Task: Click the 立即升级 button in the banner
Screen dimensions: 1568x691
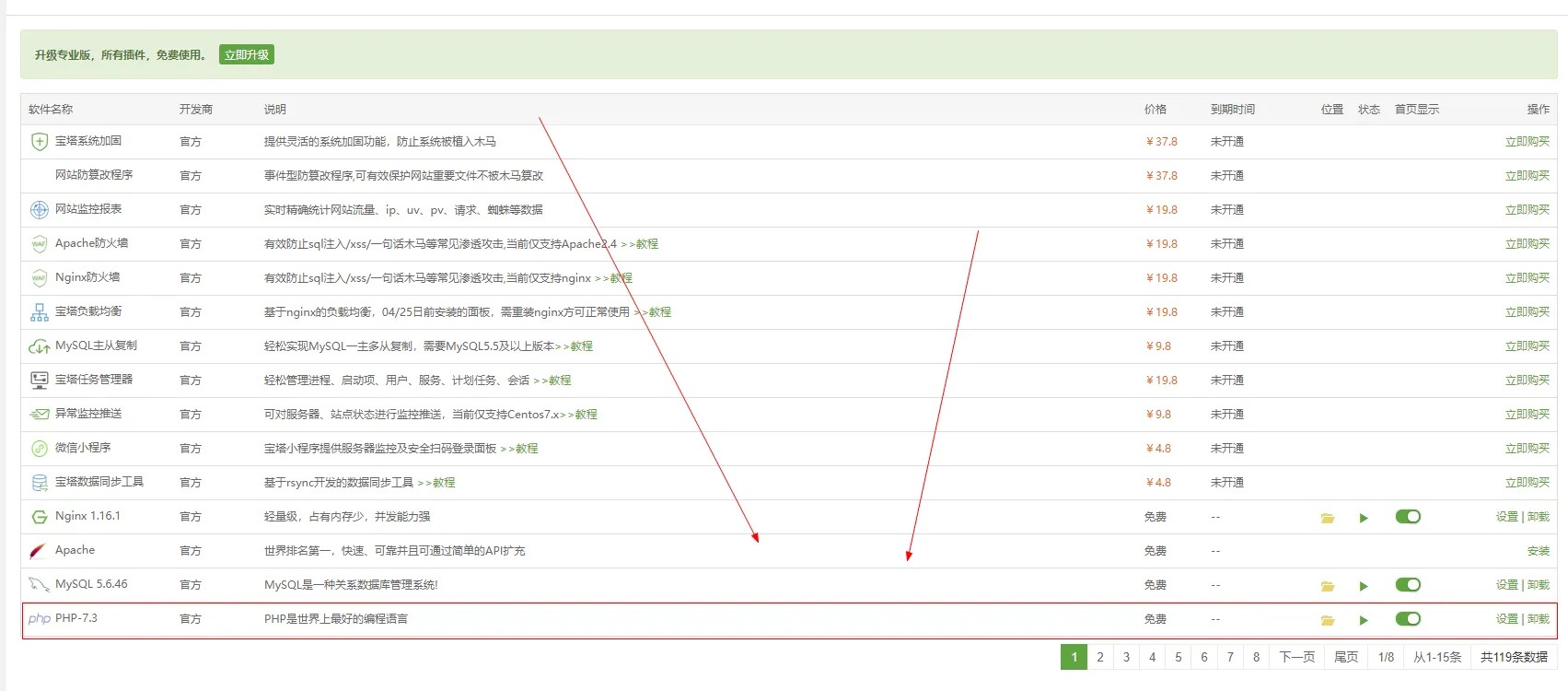Action: 247,54
